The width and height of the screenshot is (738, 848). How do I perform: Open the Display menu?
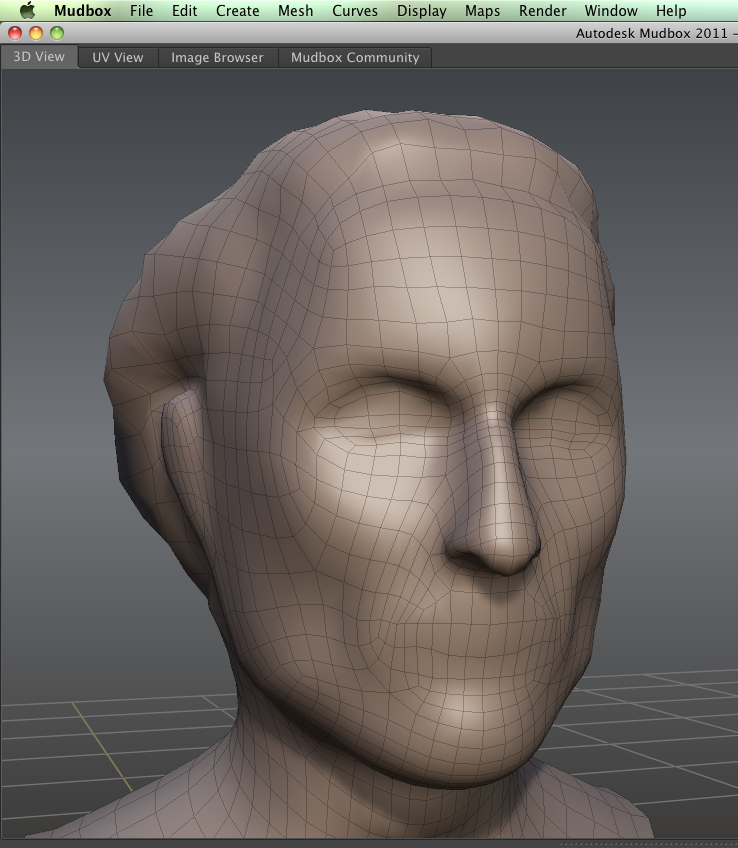pyautogui.click(x=421, y=11)
